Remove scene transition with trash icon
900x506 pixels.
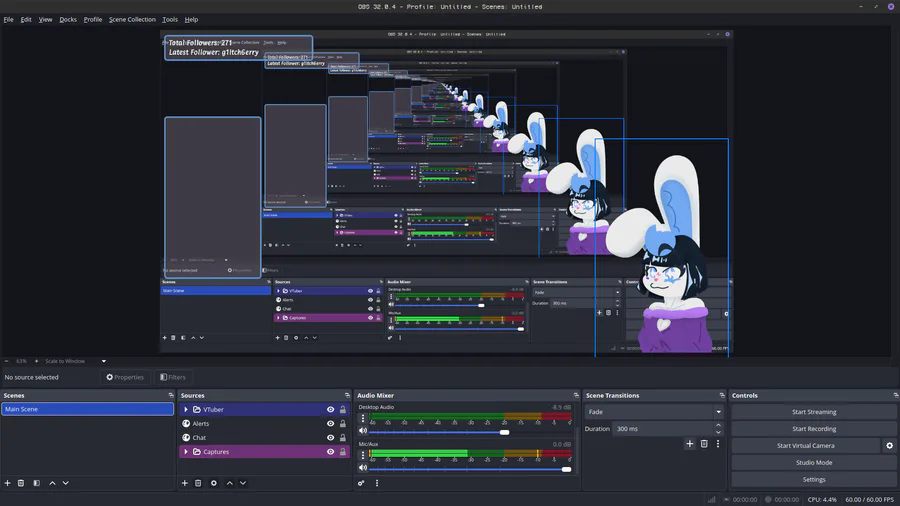click(704, 443)
